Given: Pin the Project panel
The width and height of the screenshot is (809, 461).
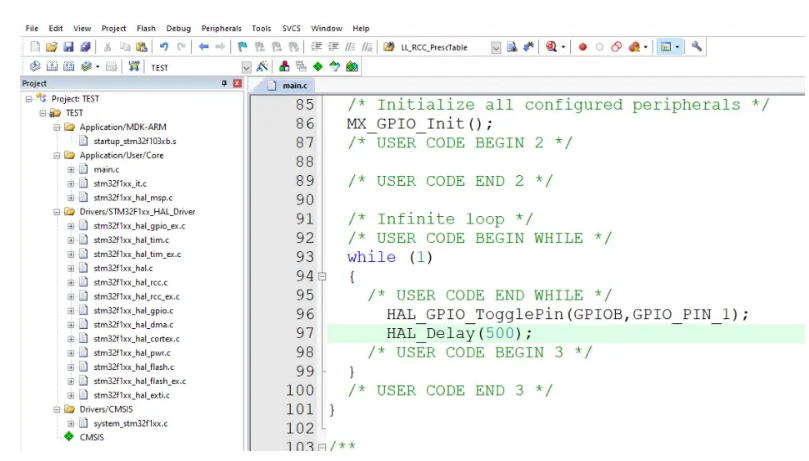Looking at the screenshot, I should (224, 83).
